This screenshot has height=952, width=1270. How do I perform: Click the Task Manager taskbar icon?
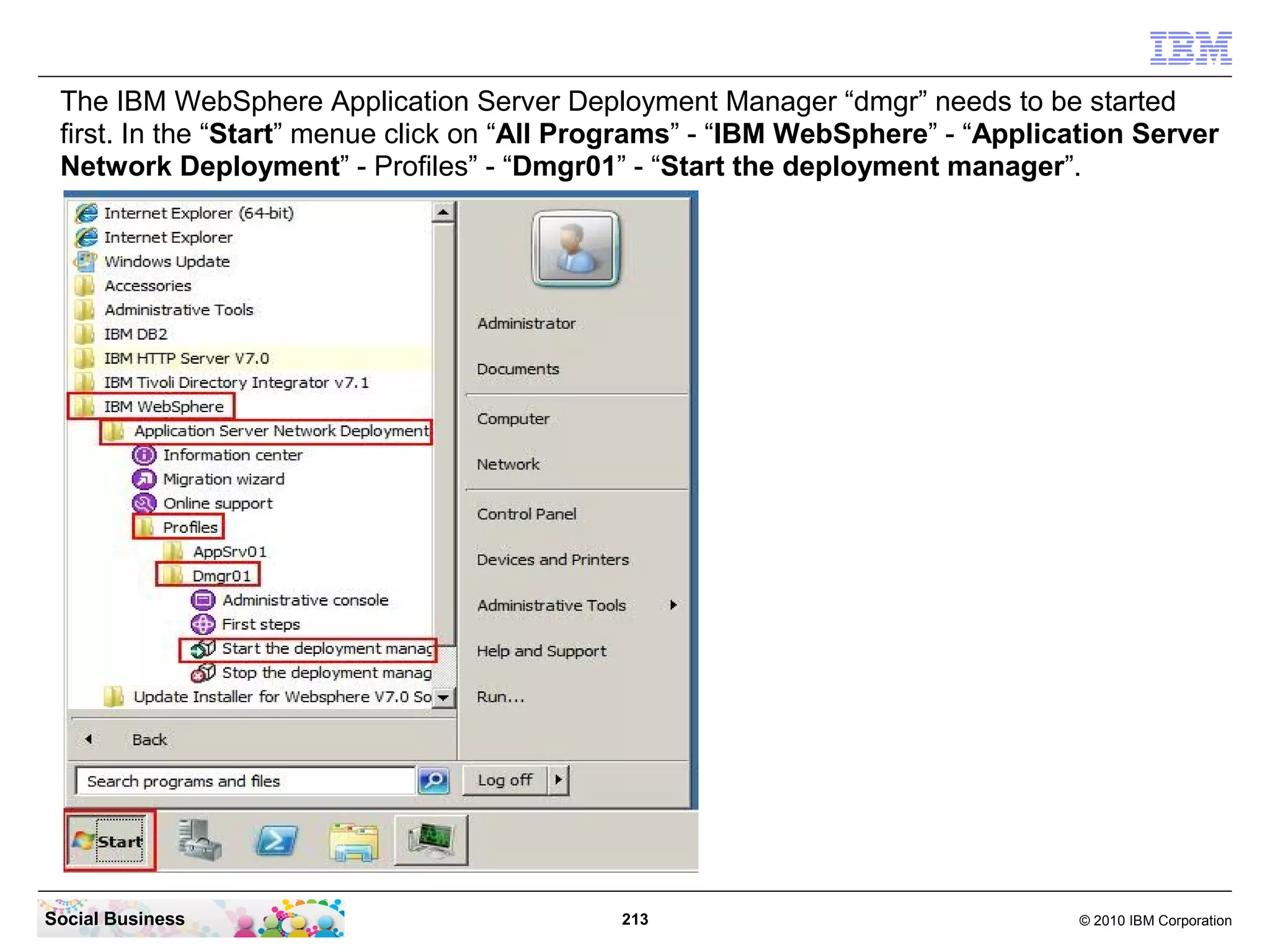[x=431, y=840]
